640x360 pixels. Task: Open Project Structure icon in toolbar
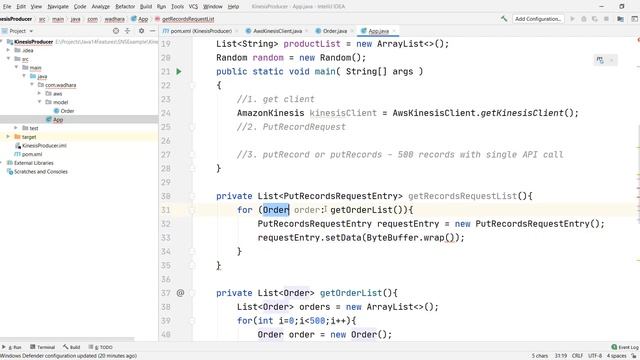pyautogui.click(x=620, y=19)
